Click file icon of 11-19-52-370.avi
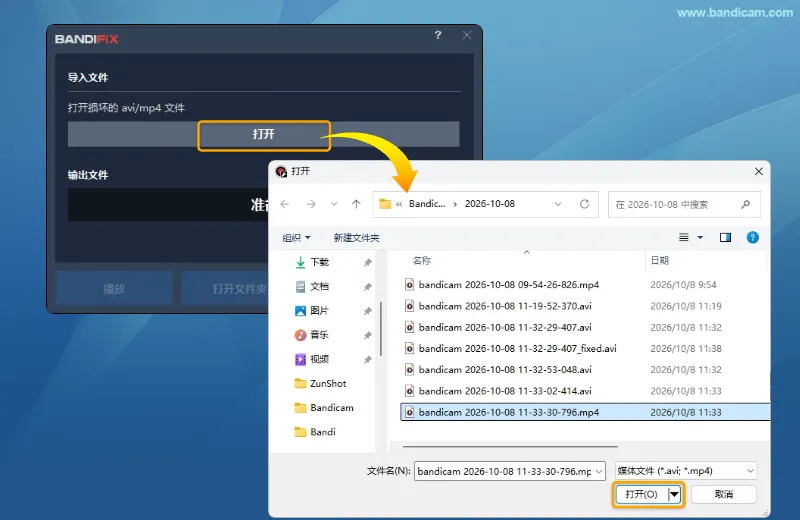Viewport: 800px width, 520px height. tap(409, 306)
